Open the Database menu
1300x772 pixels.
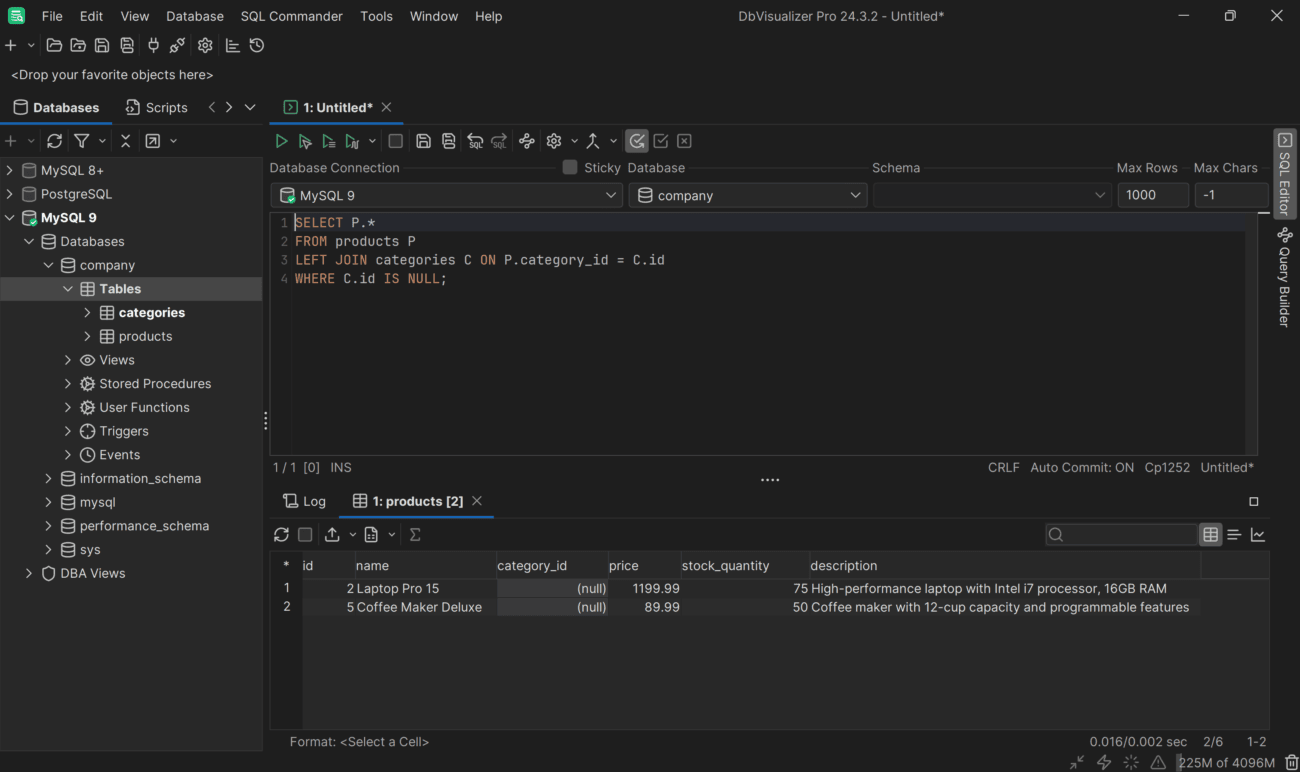(195, 16)
